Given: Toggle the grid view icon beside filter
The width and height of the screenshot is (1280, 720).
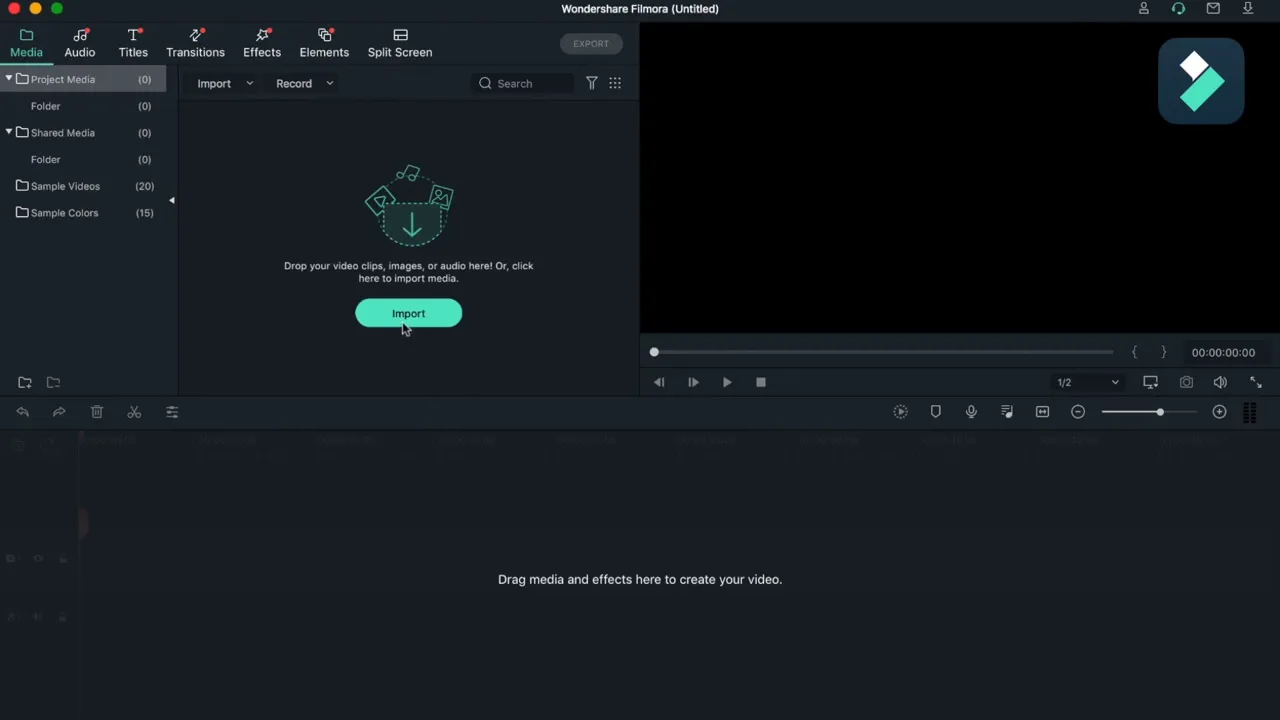Looking at the screenshot, I should click(x=615, y=83).
